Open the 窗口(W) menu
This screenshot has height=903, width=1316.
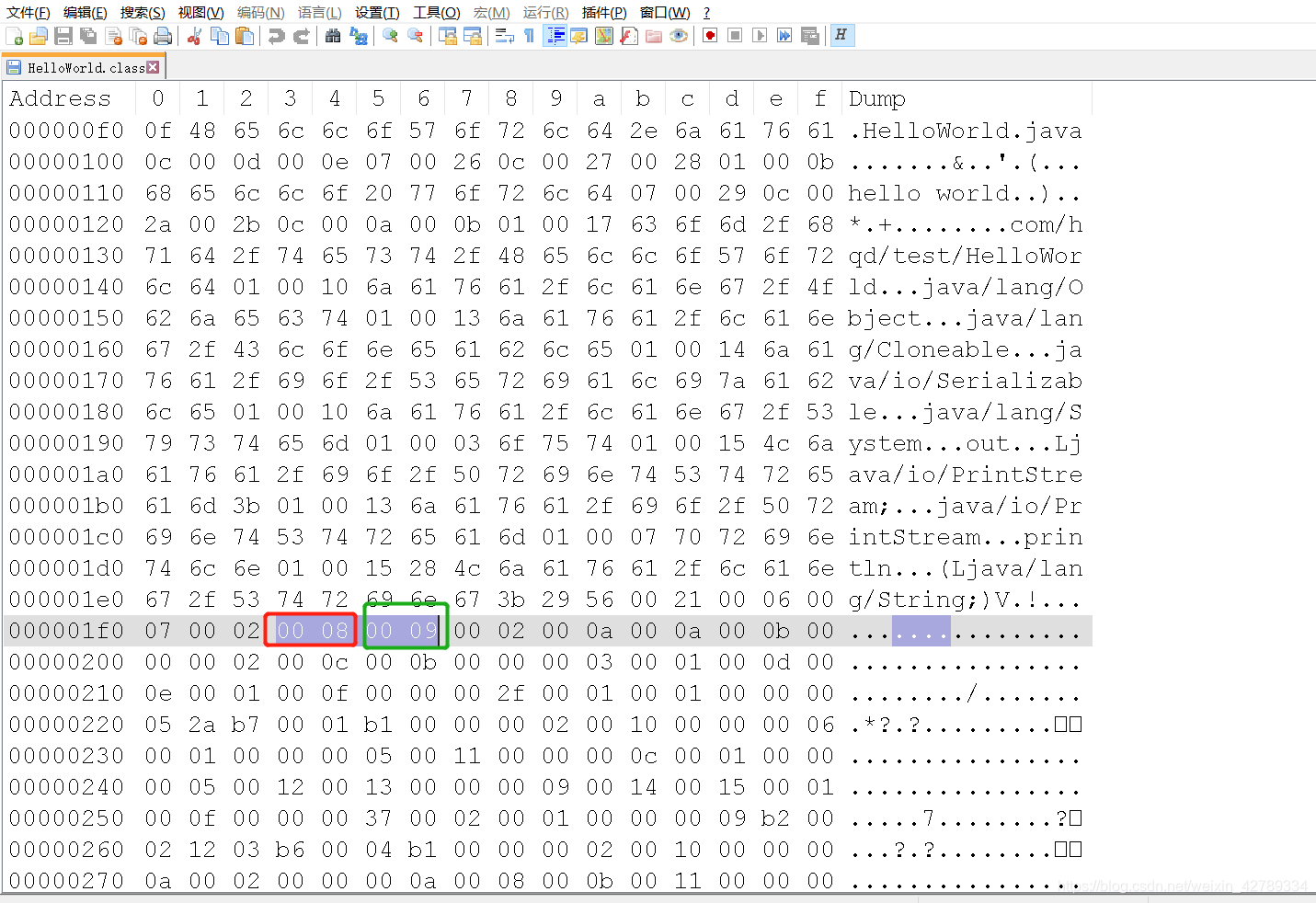coord(665,12)
